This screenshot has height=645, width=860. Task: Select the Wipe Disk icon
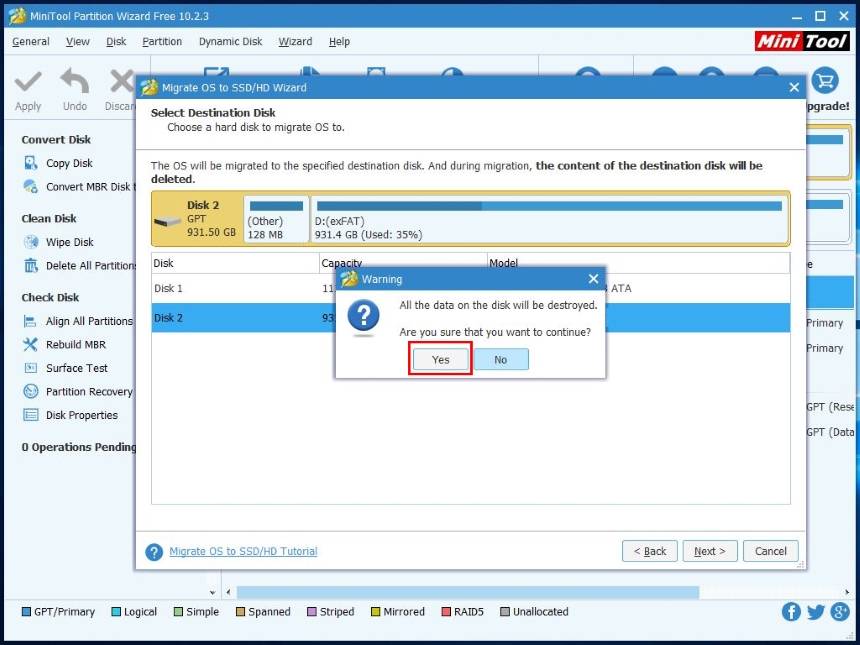point(31,242)
